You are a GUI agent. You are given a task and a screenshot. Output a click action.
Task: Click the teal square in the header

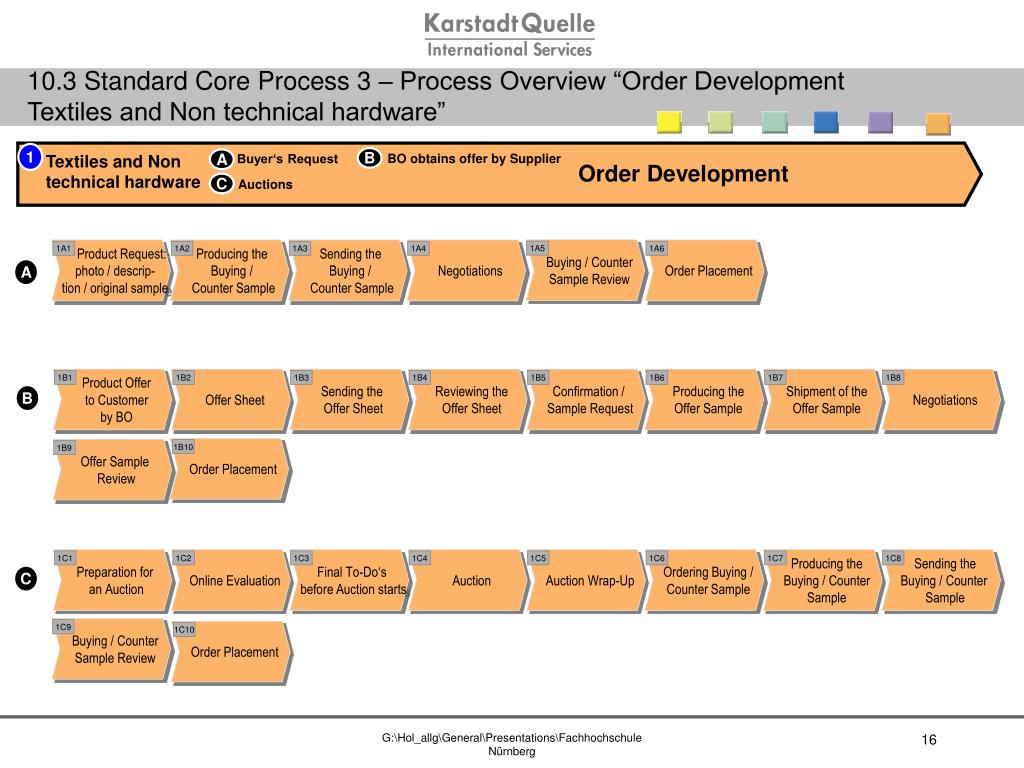coord(775,122)
